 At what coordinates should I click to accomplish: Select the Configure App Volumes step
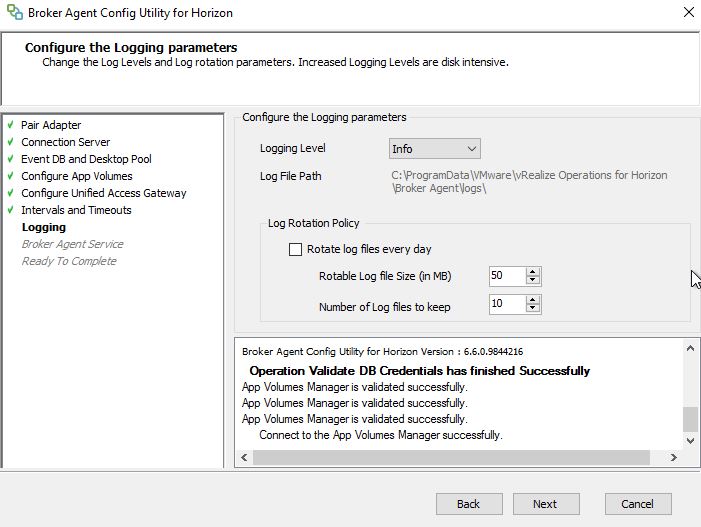(77, 176)
